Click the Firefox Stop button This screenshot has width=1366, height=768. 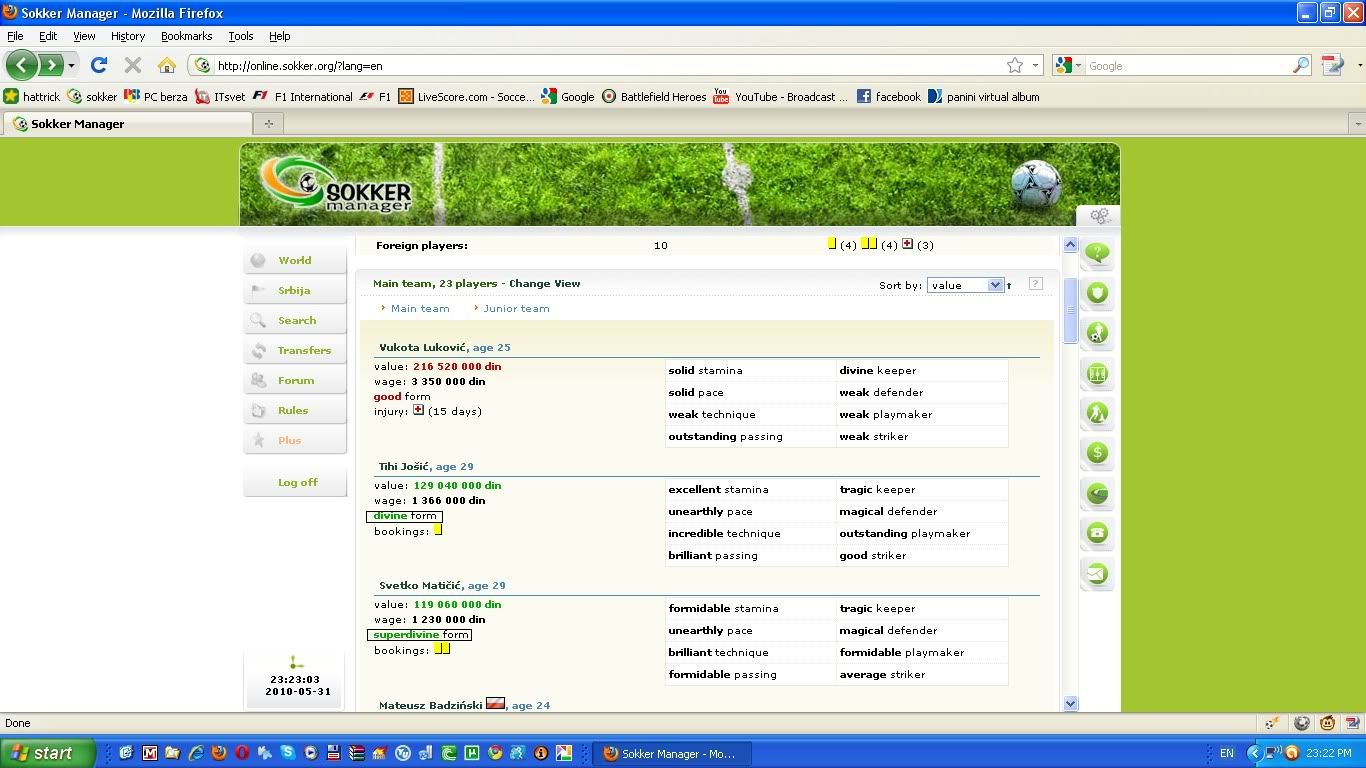pos(132,65)
